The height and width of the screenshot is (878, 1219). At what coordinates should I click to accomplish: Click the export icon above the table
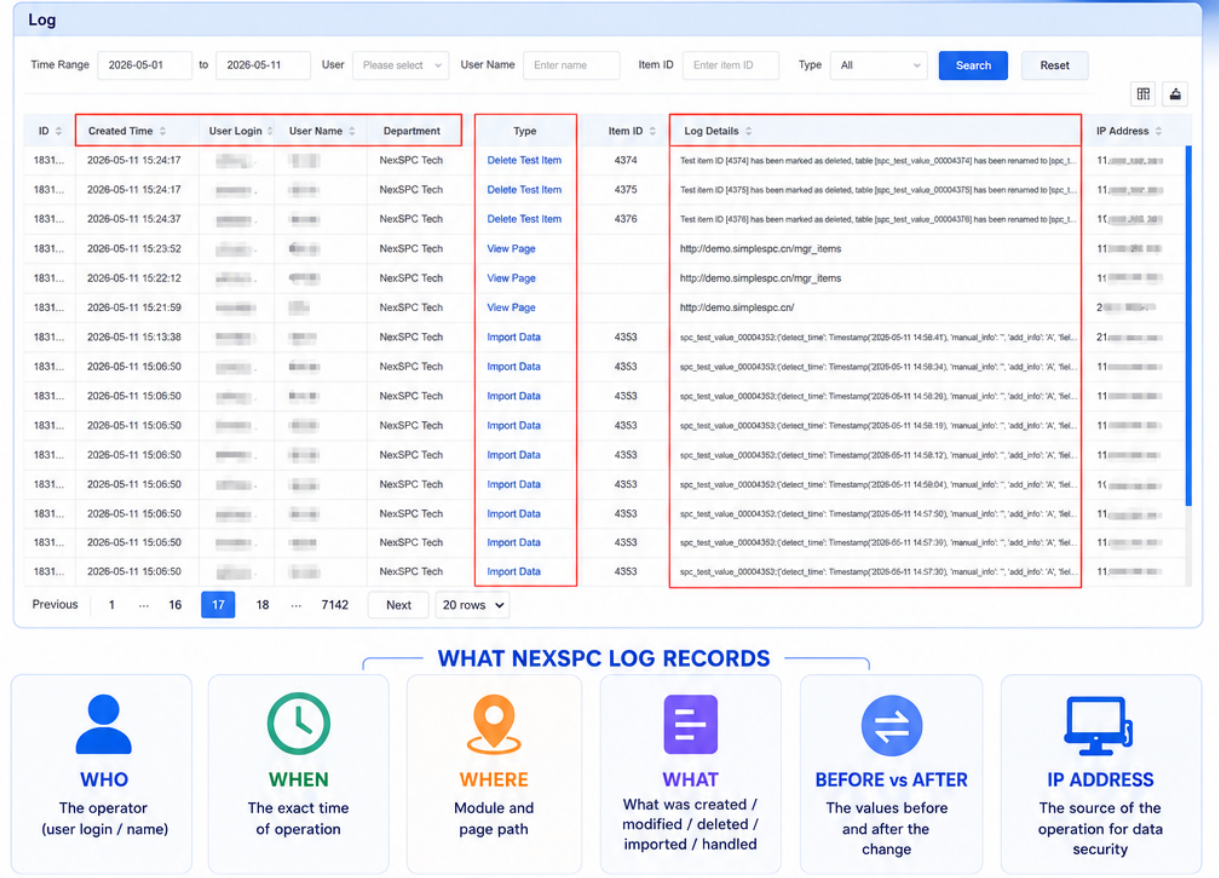[1175, 94]
